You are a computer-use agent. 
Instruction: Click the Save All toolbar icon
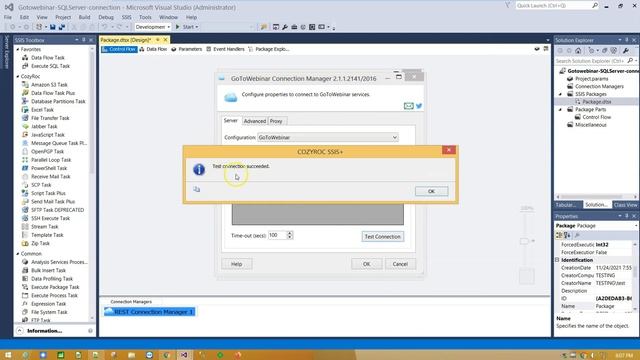62,27
